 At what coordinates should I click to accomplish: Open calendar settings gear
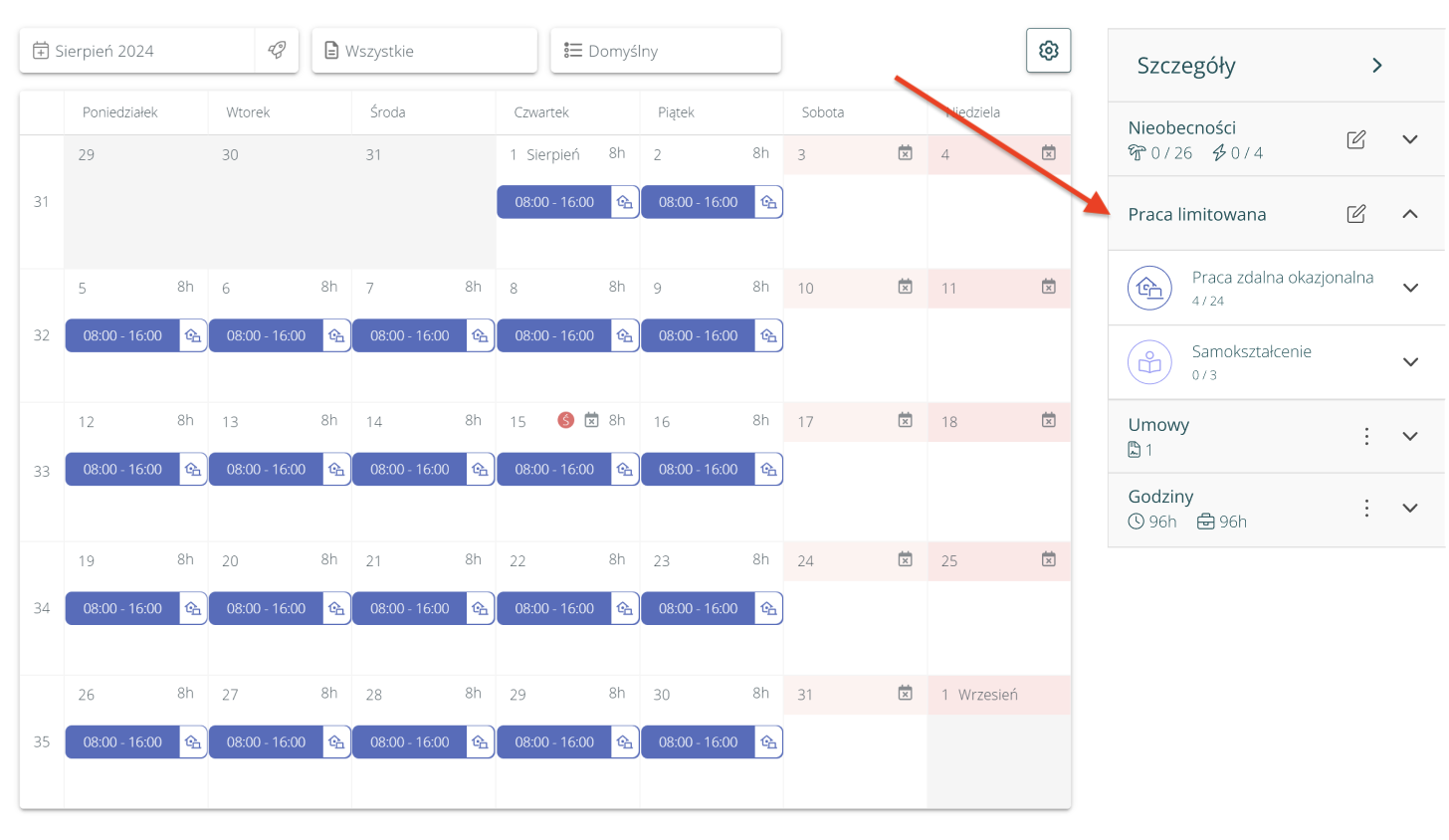tap(1048, 51)
